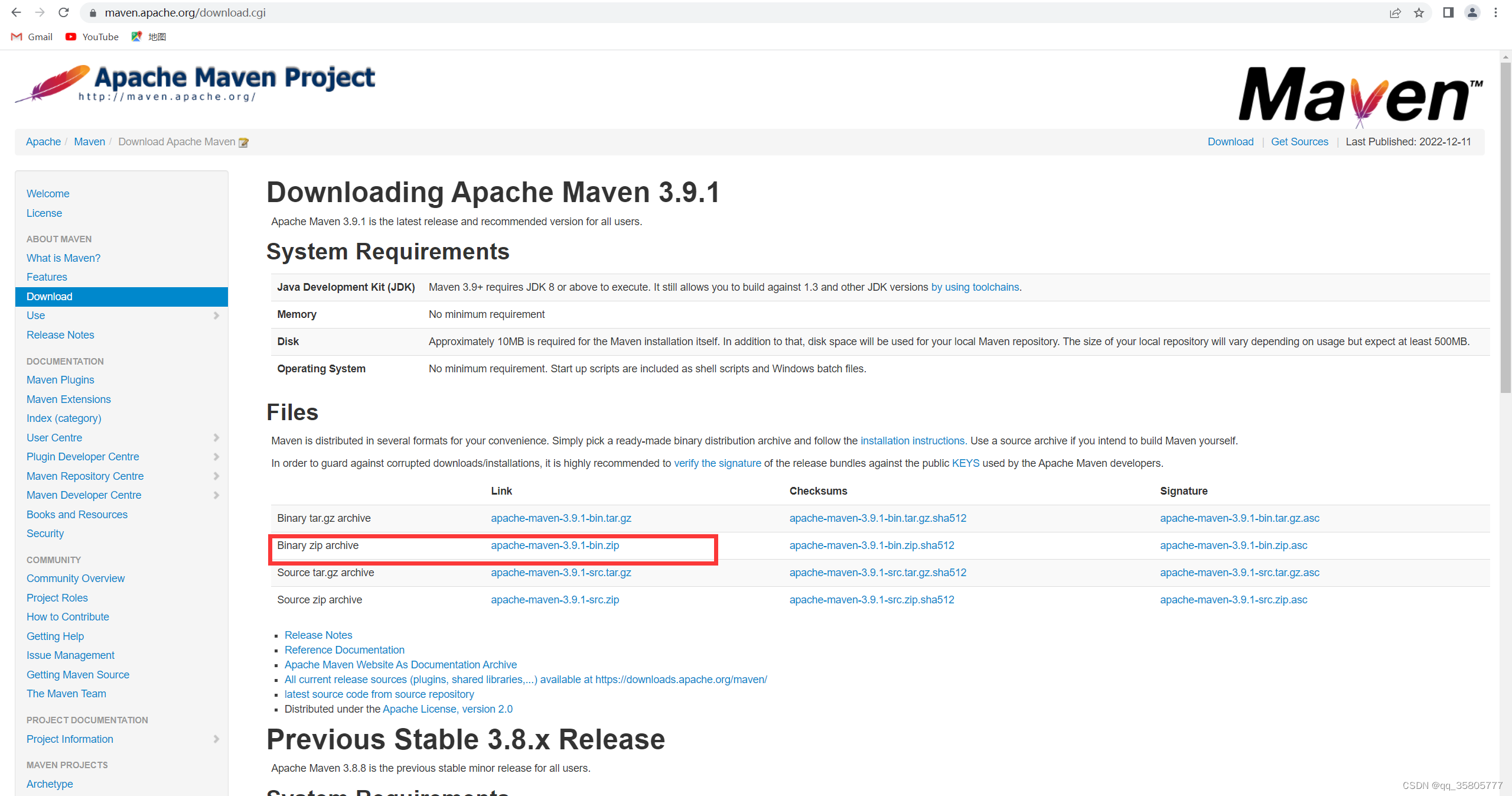Expand User Centre chevron

tap(216, 438)
